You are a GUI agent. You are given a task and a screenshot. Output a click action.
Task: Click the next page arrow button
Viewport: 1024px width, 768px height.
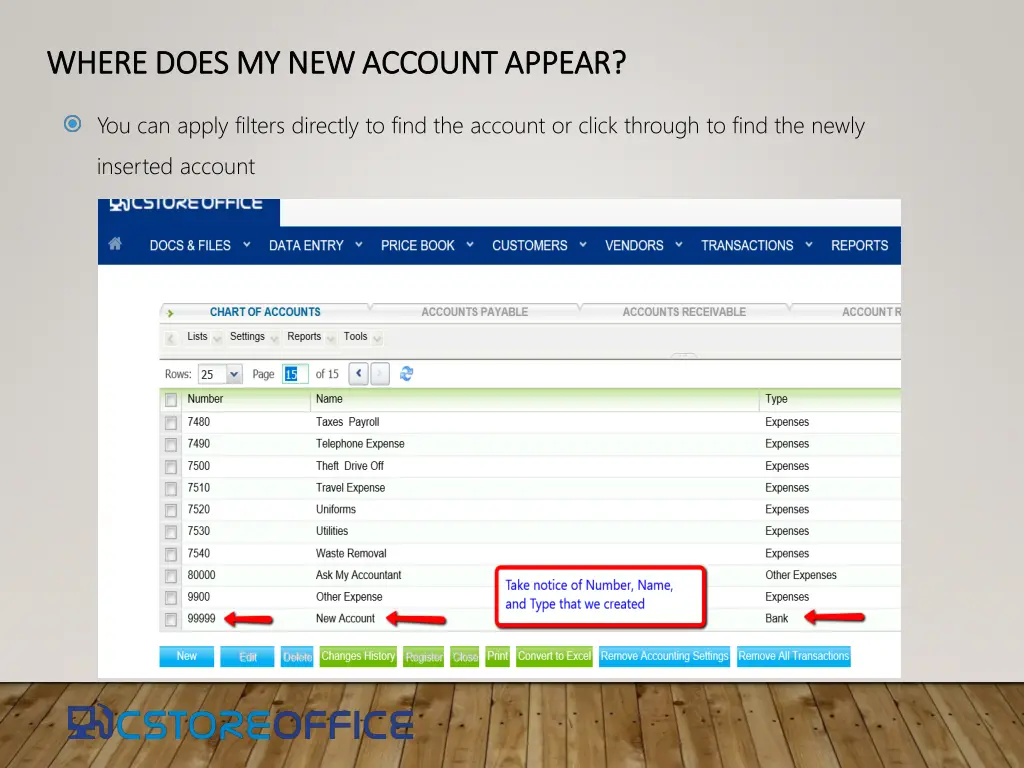coord(381,374)
